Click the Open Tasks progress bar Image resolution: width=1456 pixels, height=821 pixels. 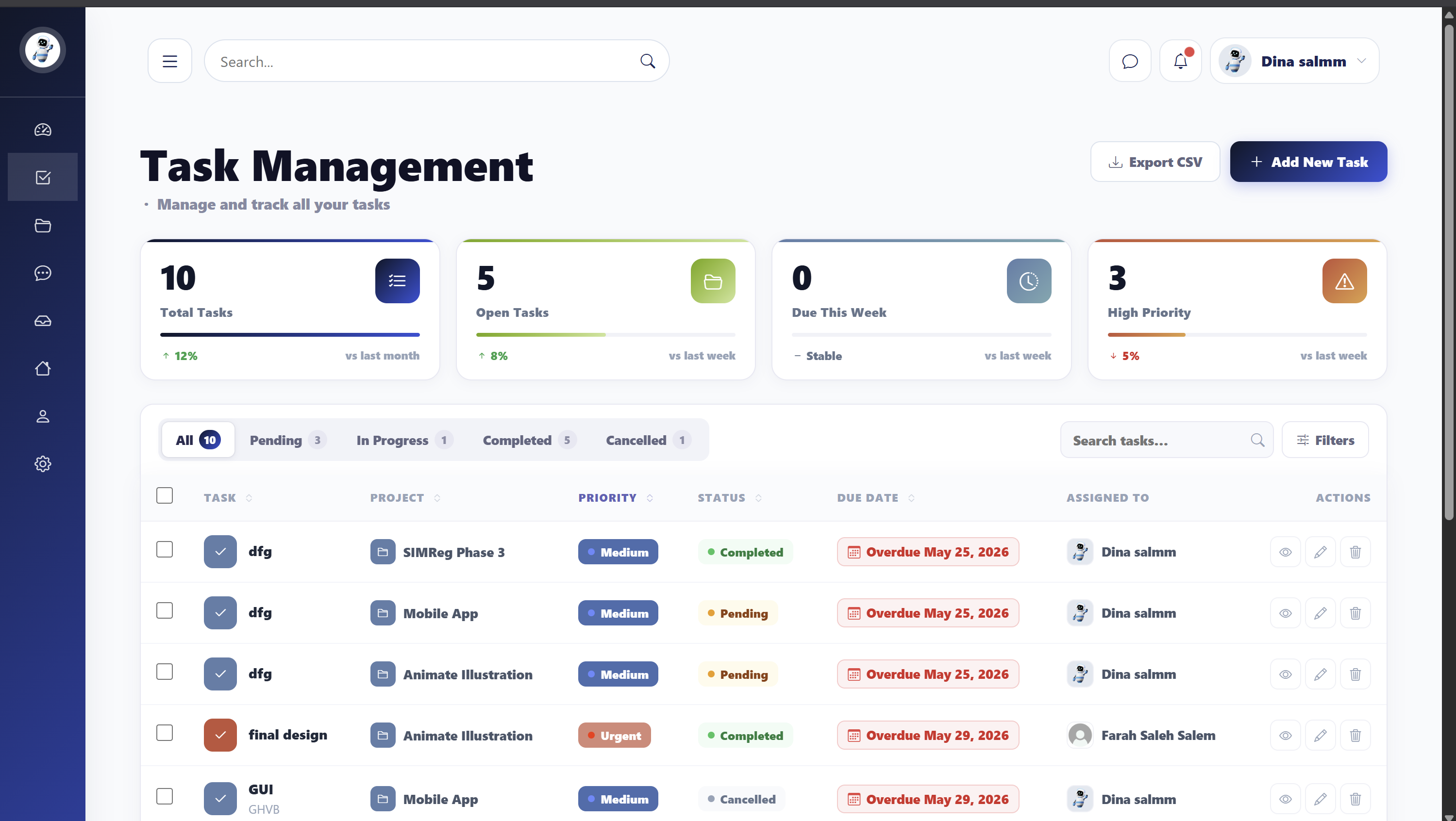click(x=605, y=334)
